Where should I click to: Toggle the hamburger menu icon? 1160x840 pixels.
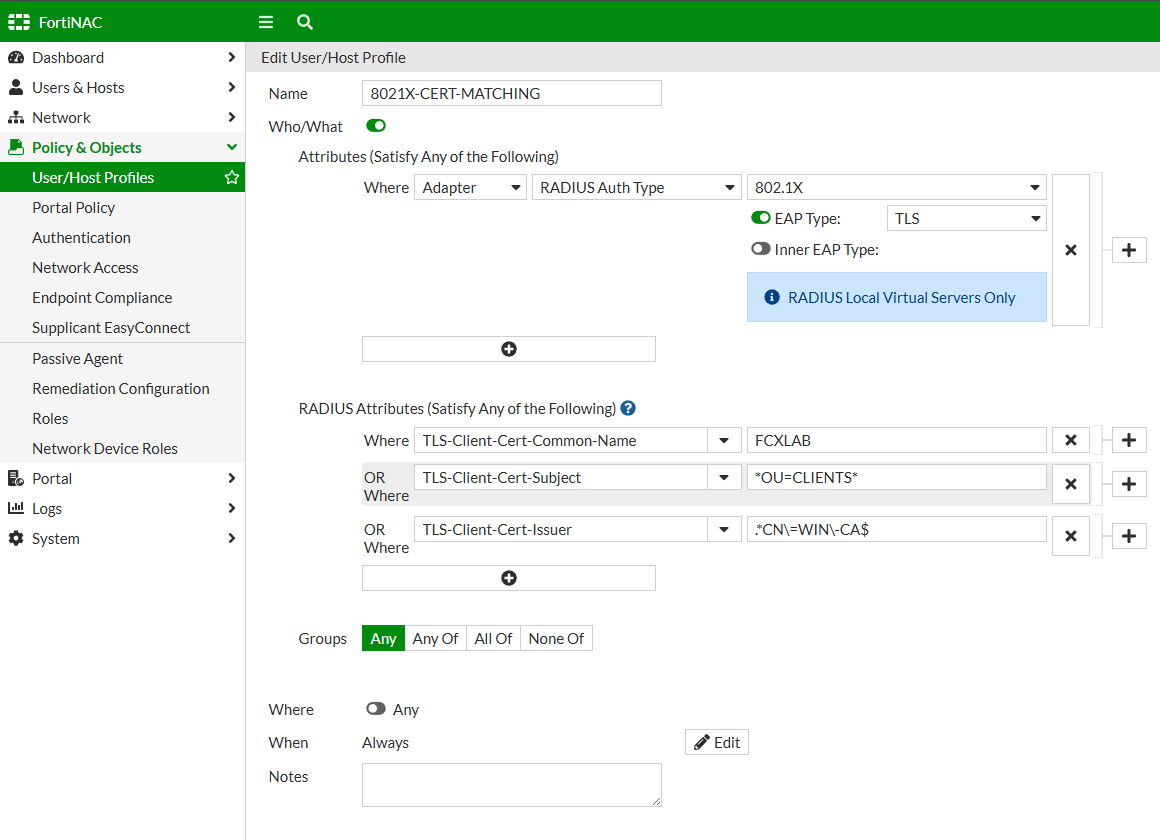(x=266, y=22)
